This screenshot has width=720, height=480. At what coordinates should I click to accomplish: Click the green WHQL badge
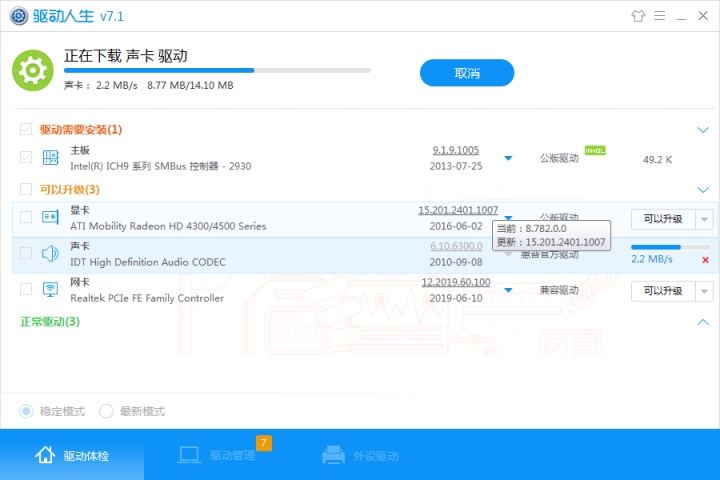click(x=595, y=150)
